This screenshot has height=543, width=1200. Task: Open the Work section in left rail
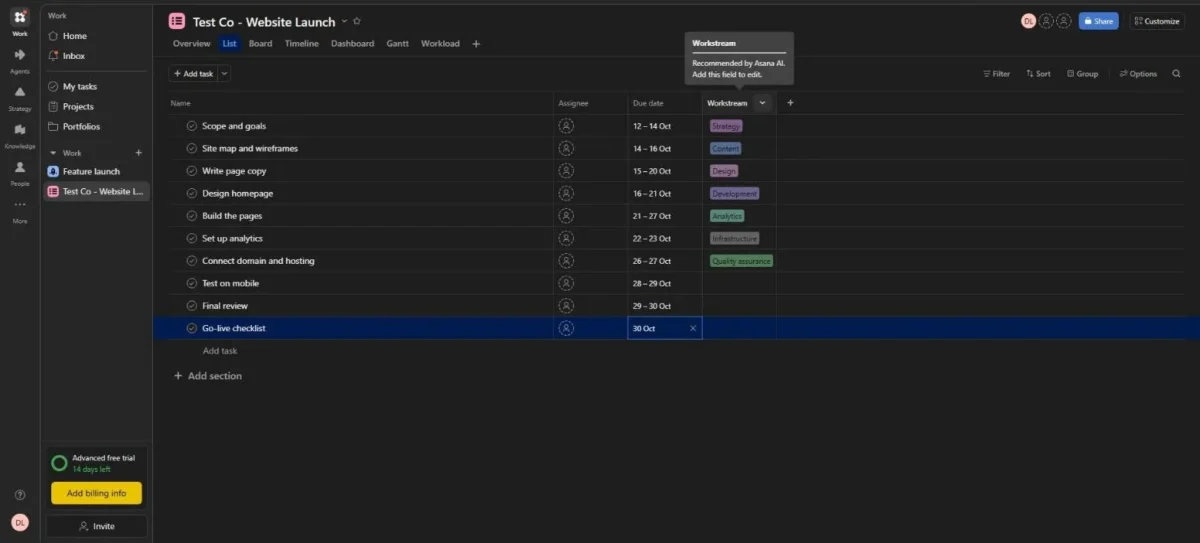coord(19,21)
